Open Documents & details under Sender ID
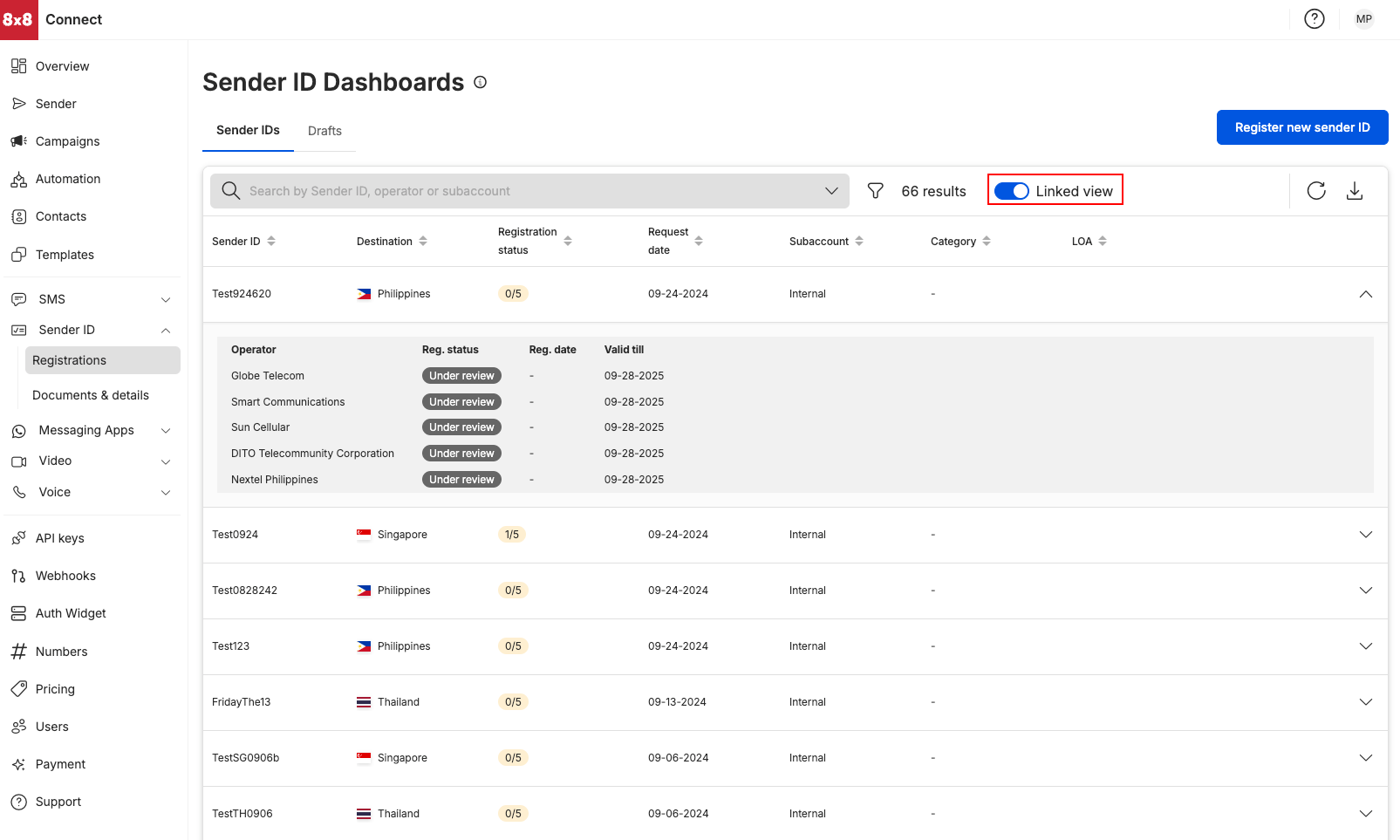The width and height of the screenshot is (1400, 840). [91, 394]
